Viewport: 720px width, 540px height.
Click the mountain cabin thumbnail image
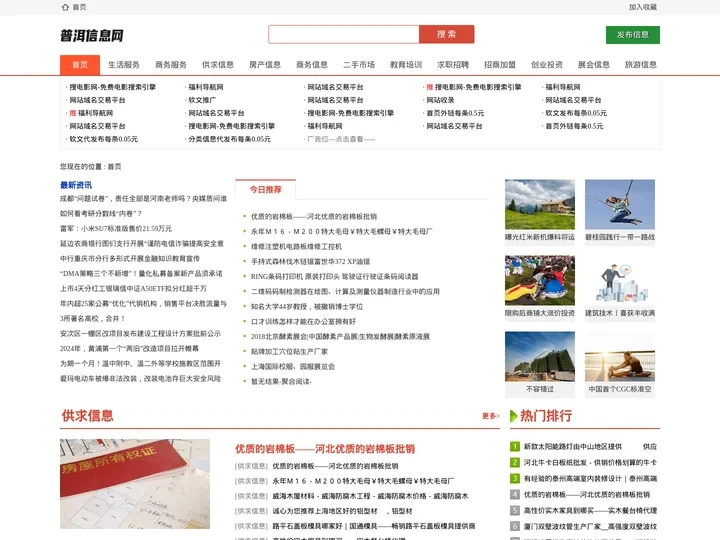click(x=540, y=204)
